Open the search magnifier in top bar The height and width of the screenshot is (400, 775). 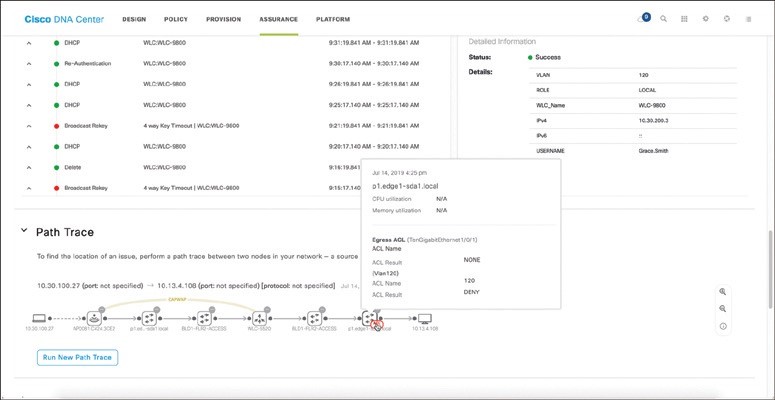(664, 19)
